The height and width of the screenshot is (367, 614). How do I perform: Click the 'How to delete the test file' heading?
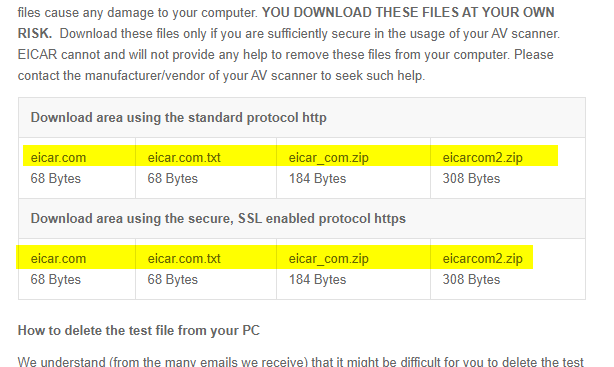coord(139,330)
